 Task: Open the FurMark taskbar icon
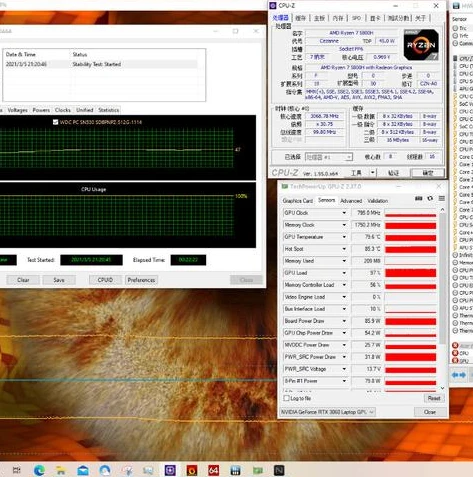[192, 470]
